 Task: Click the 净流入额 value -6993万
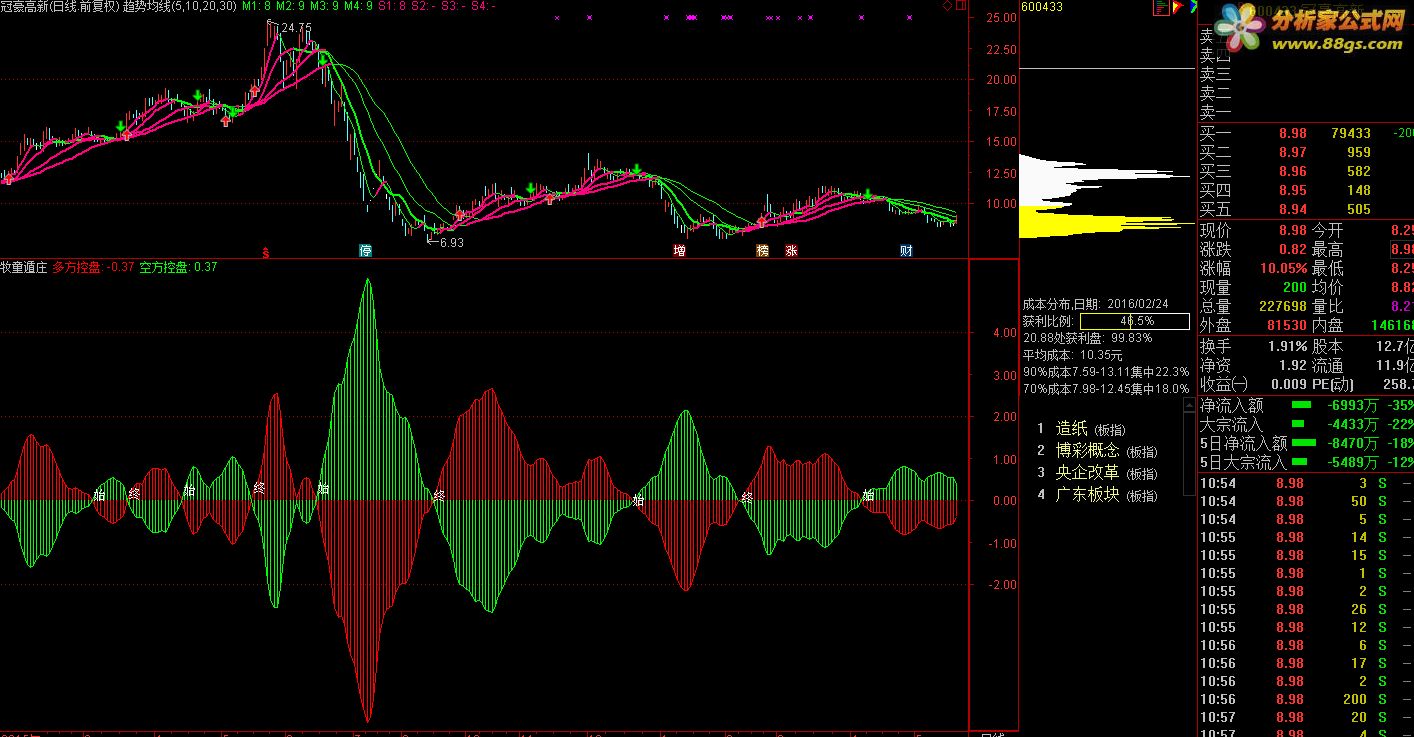click(x=1351, y=405)
